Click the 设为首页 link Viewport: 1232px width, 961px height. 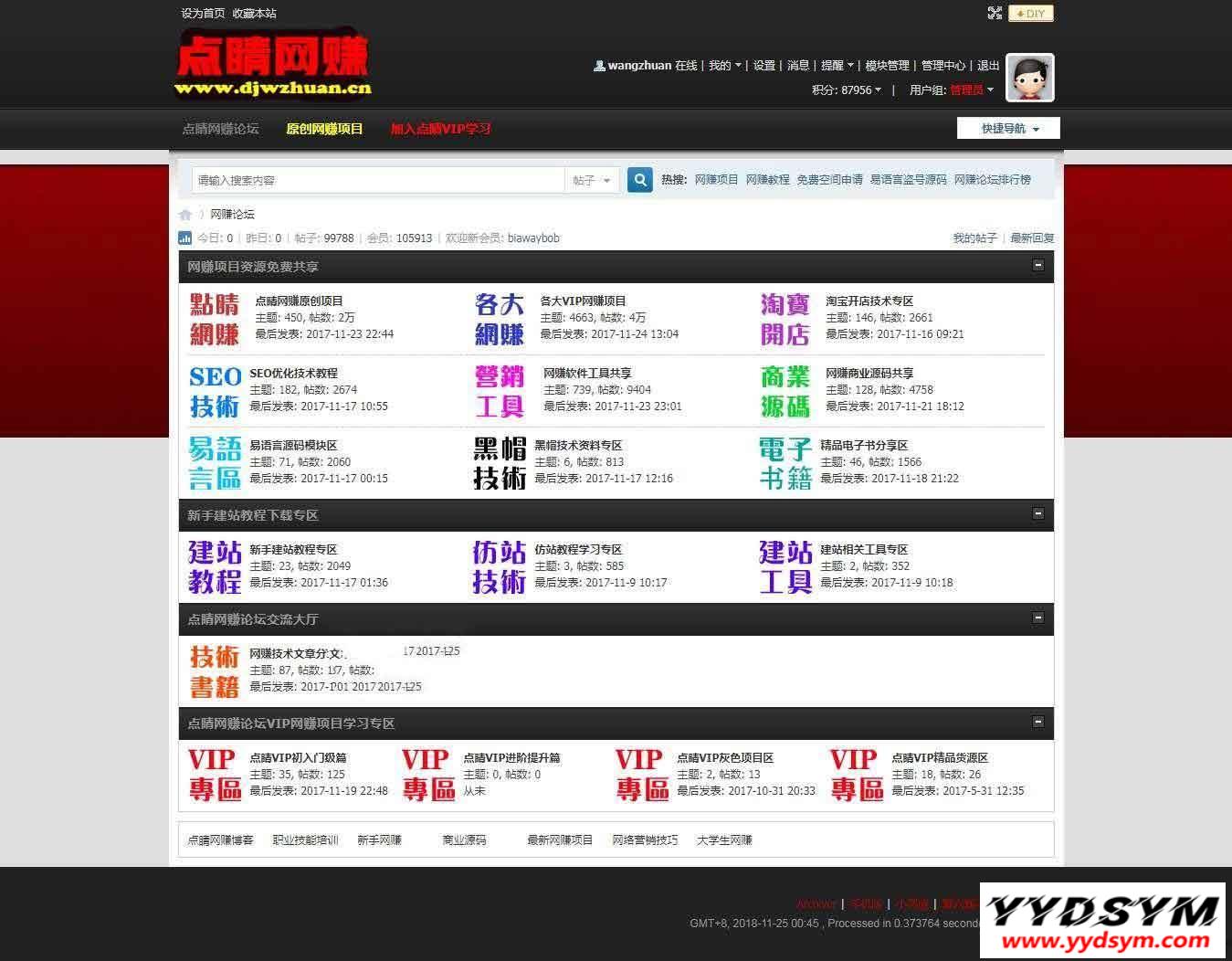203,14
